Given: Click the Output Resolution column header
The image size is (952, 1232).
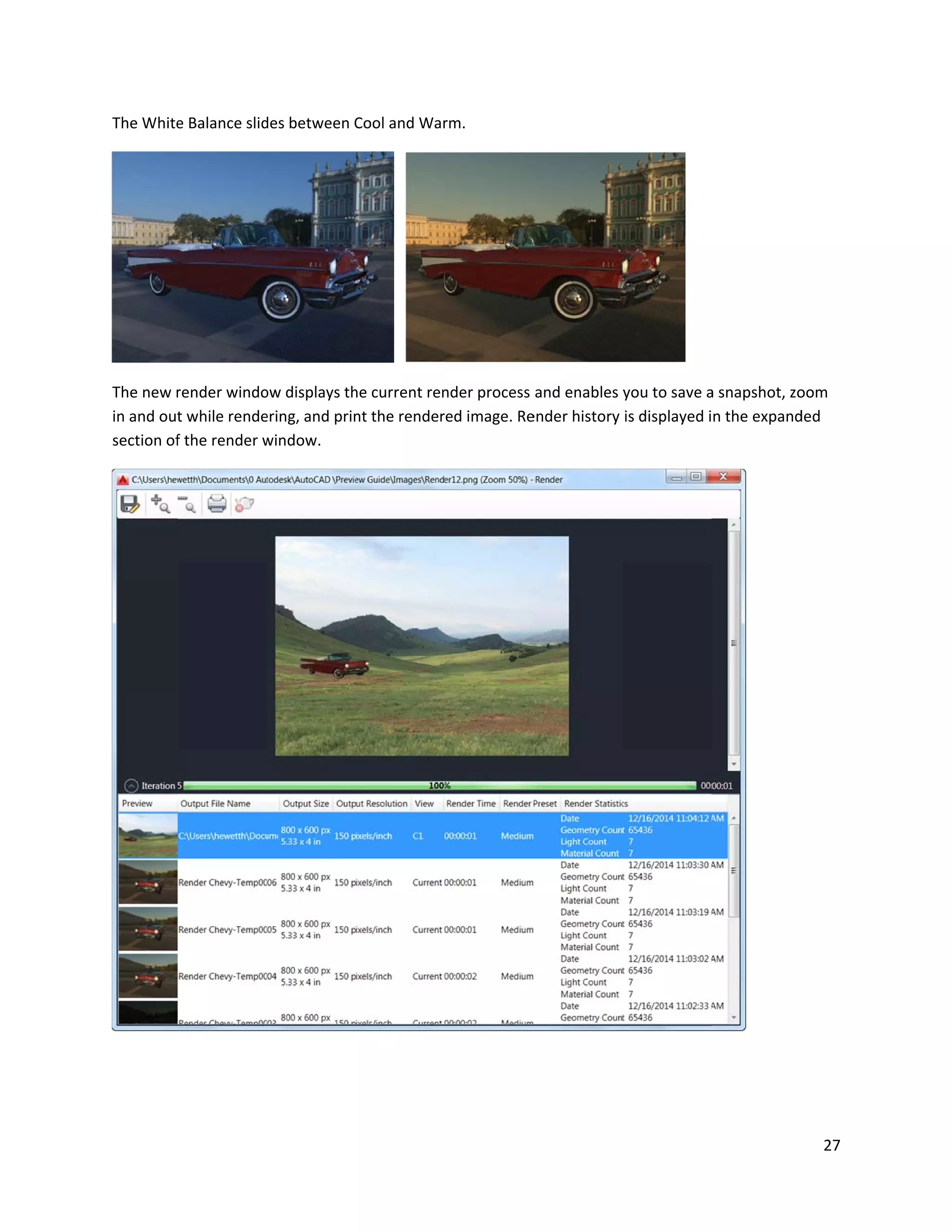Looking at the screenshot, I should click(372, 803).
